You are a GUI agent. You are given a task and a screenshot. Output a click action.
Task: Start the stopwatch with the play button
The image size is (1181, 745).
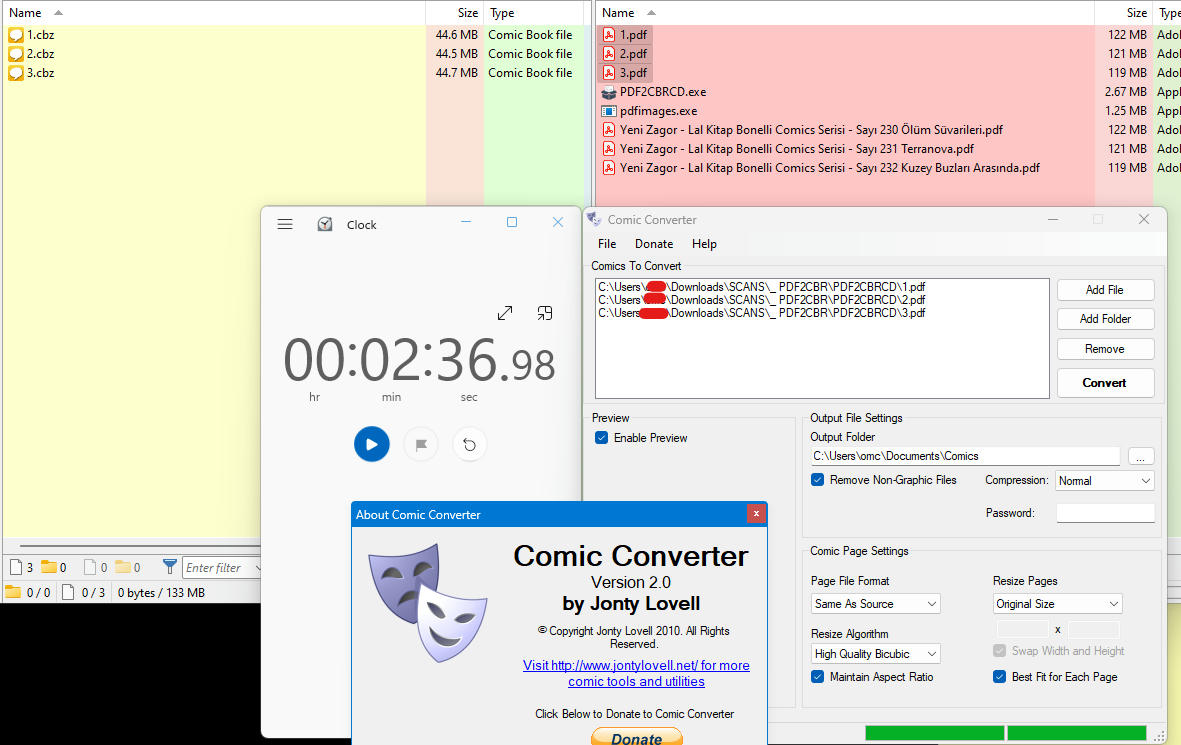click(x=371, y=444)
